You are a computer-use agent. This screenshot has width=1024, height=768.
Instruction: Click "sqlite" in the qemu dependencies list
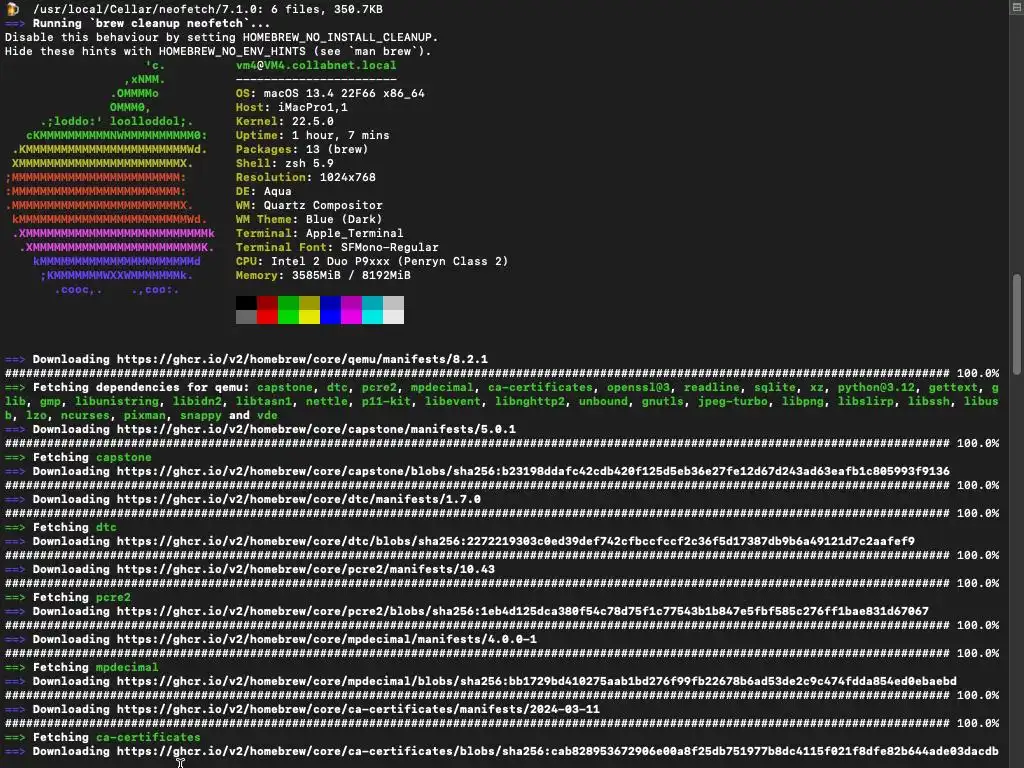tap(775, 387)
